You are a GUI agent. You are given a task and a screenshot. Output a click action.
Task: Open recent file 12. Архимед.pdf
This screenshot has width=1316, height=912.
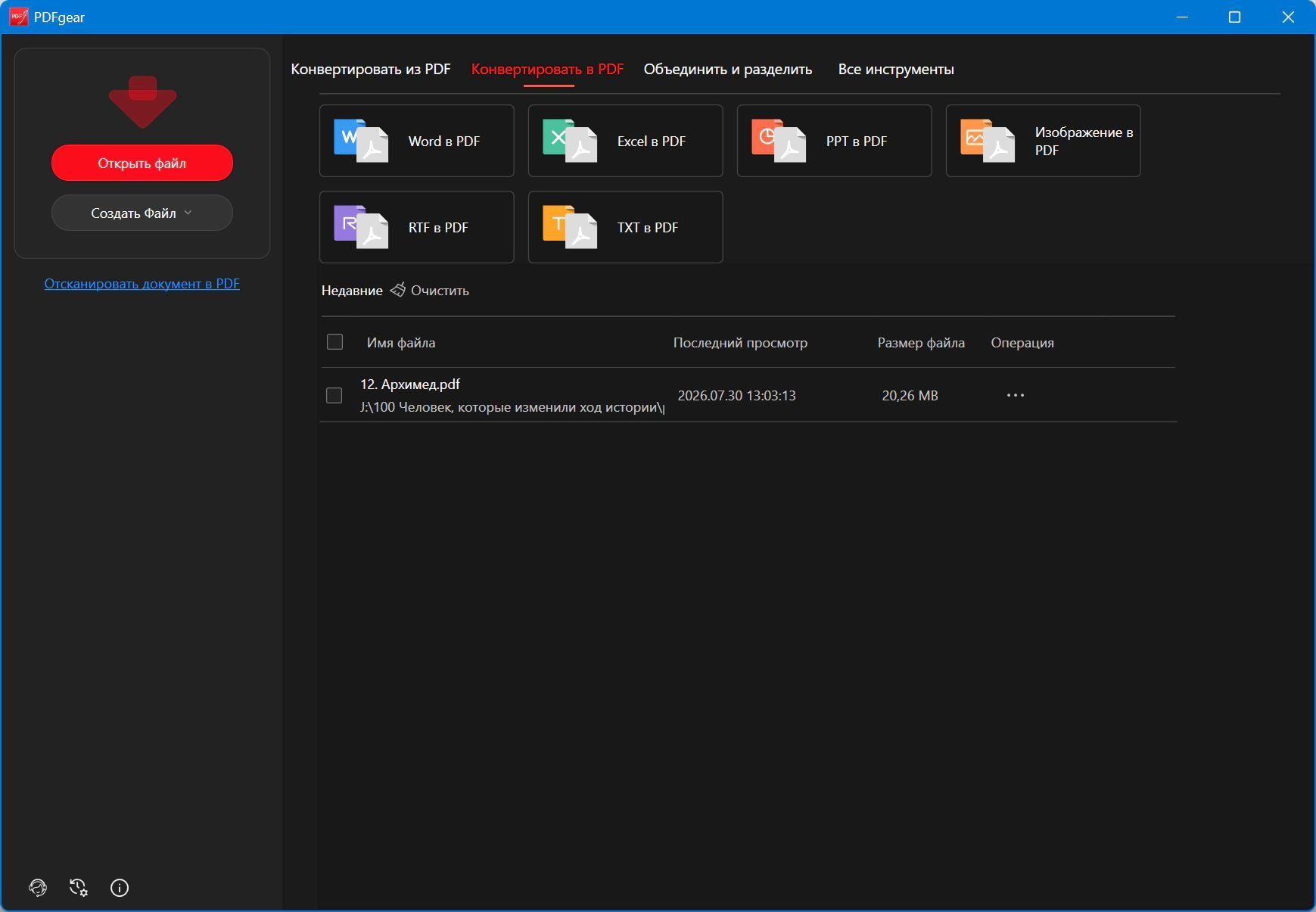[410, 384]
